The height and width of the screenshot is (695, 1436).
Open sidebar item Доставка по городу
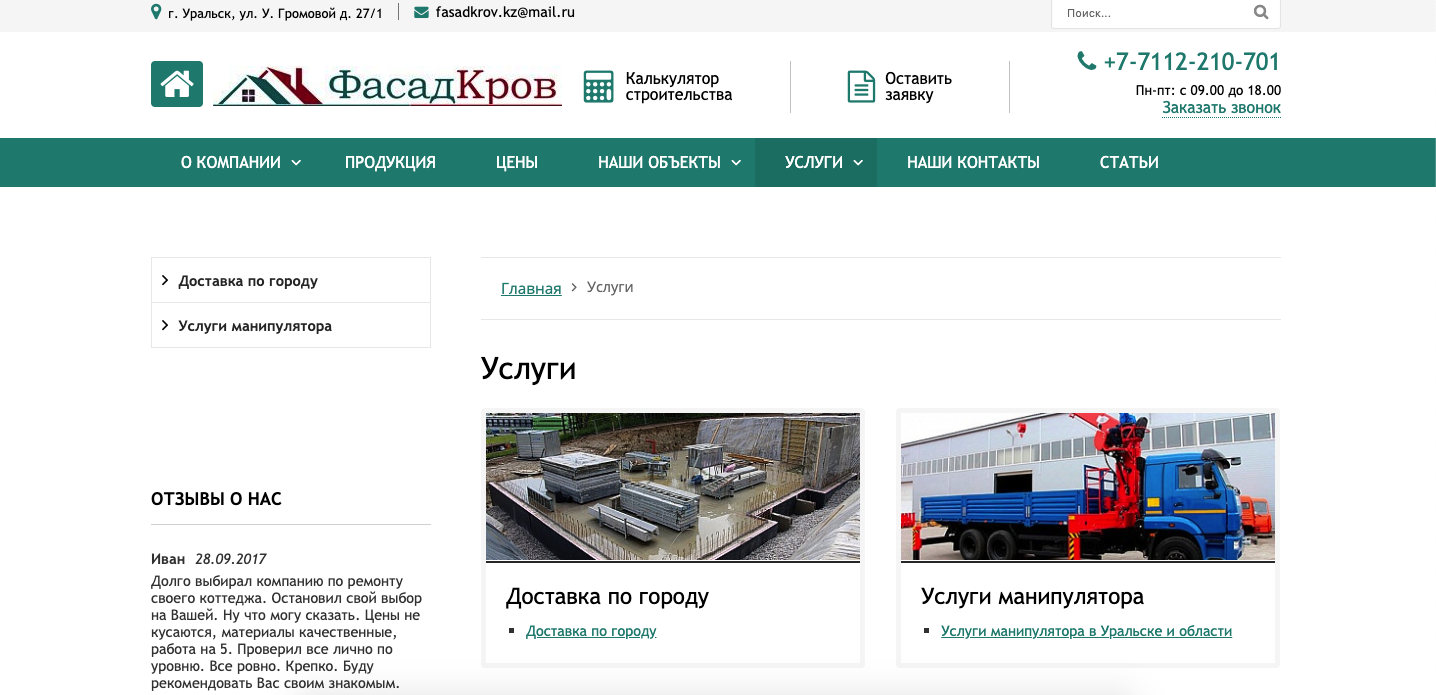coord(248,281)
